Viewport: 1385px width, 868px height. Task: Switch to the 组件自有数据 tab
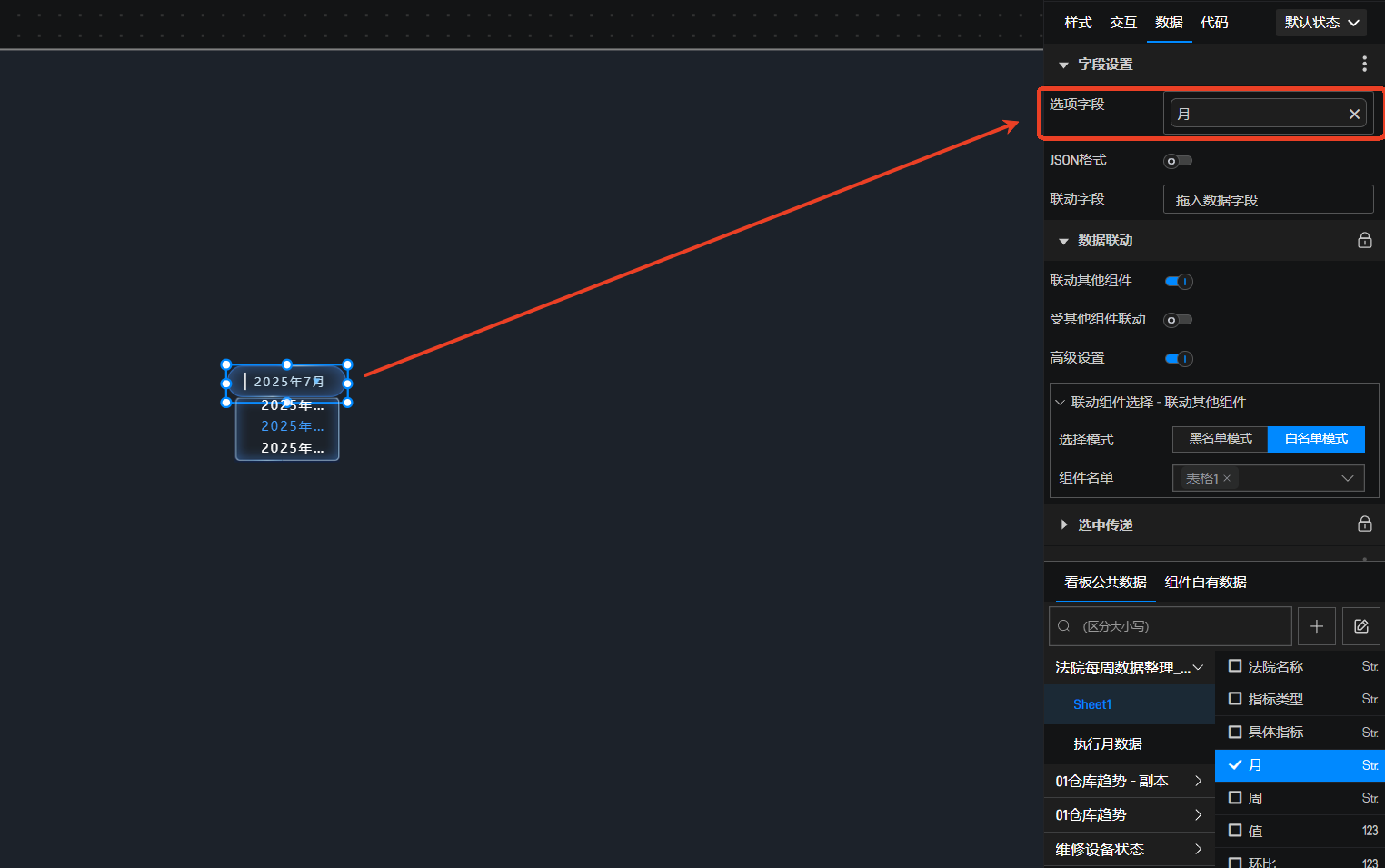click(1205, 583)
